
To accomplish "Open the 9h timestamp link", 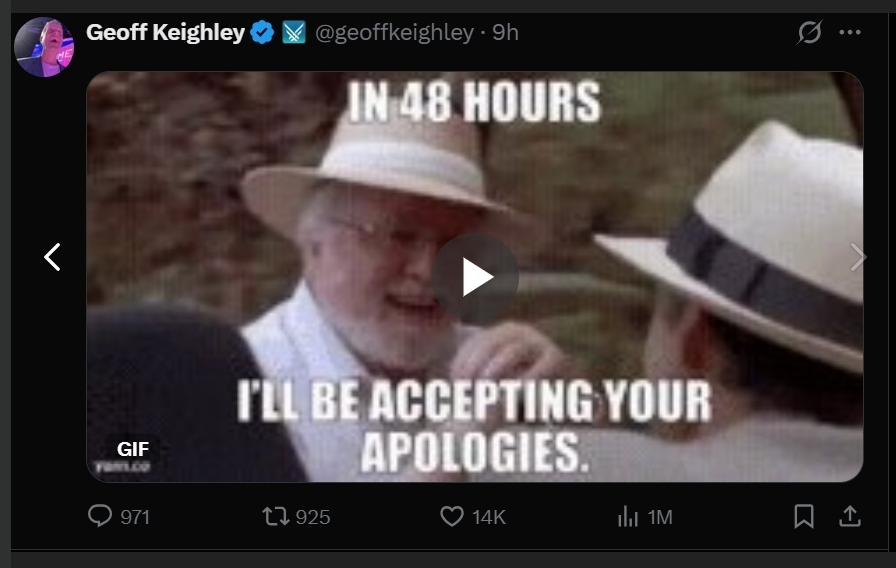I will (505, 33).
